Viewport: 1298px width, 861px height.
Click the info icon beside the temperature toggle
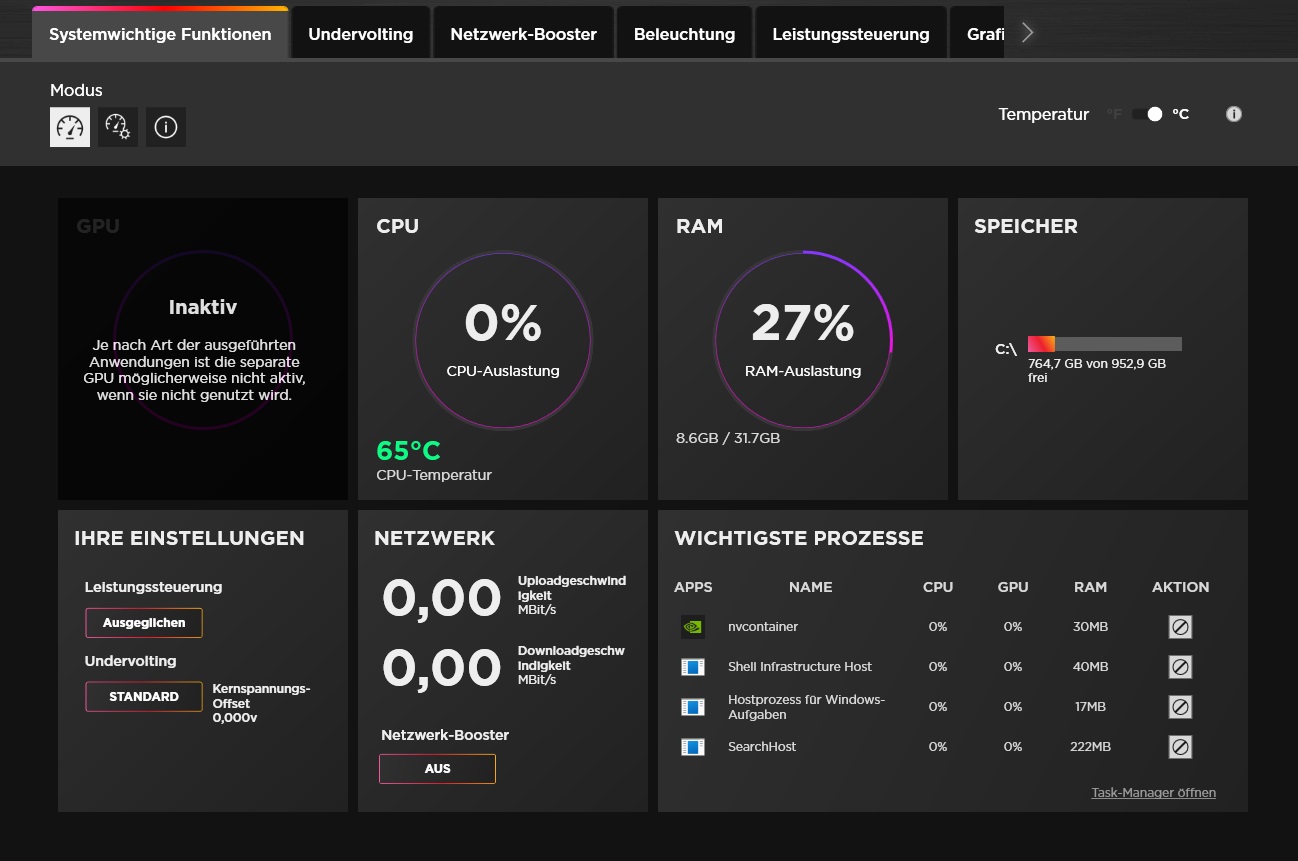[x=1234, y=114]
